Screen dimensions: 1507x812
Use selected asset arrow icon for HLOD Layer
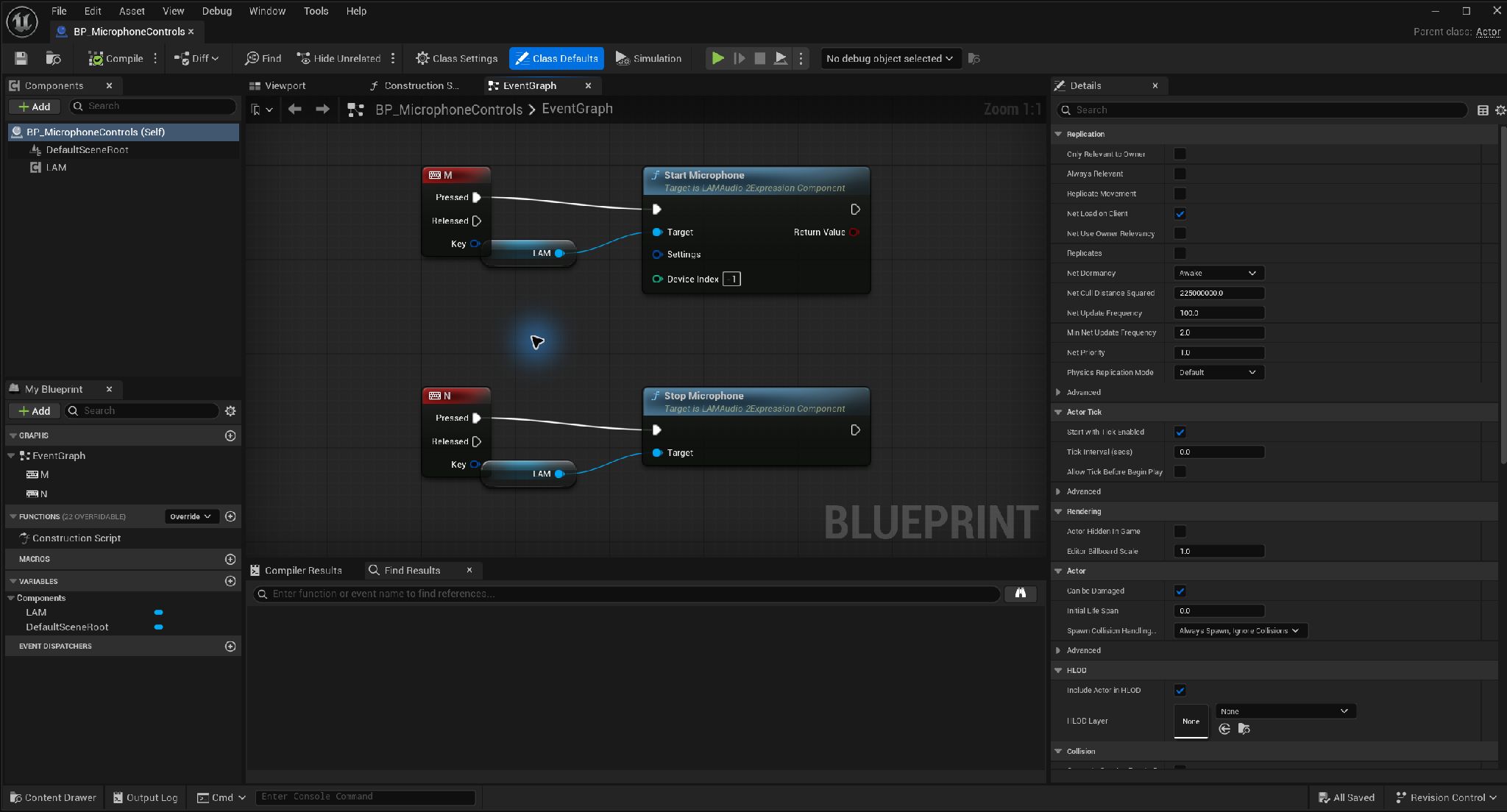click(1224, 729)
